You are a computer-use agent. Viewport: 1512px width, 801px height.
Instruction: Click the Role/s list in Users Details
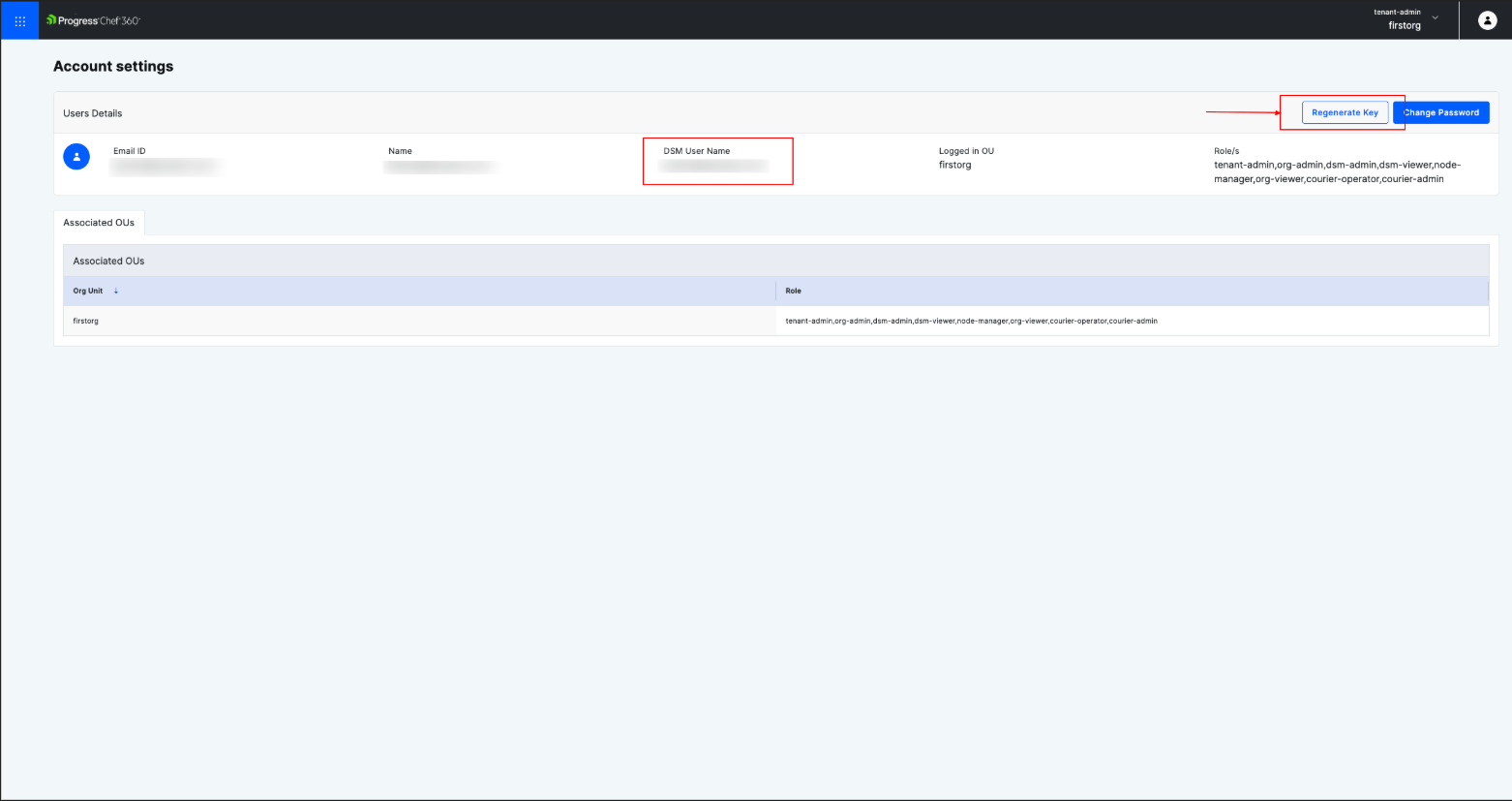(1336, 171)
